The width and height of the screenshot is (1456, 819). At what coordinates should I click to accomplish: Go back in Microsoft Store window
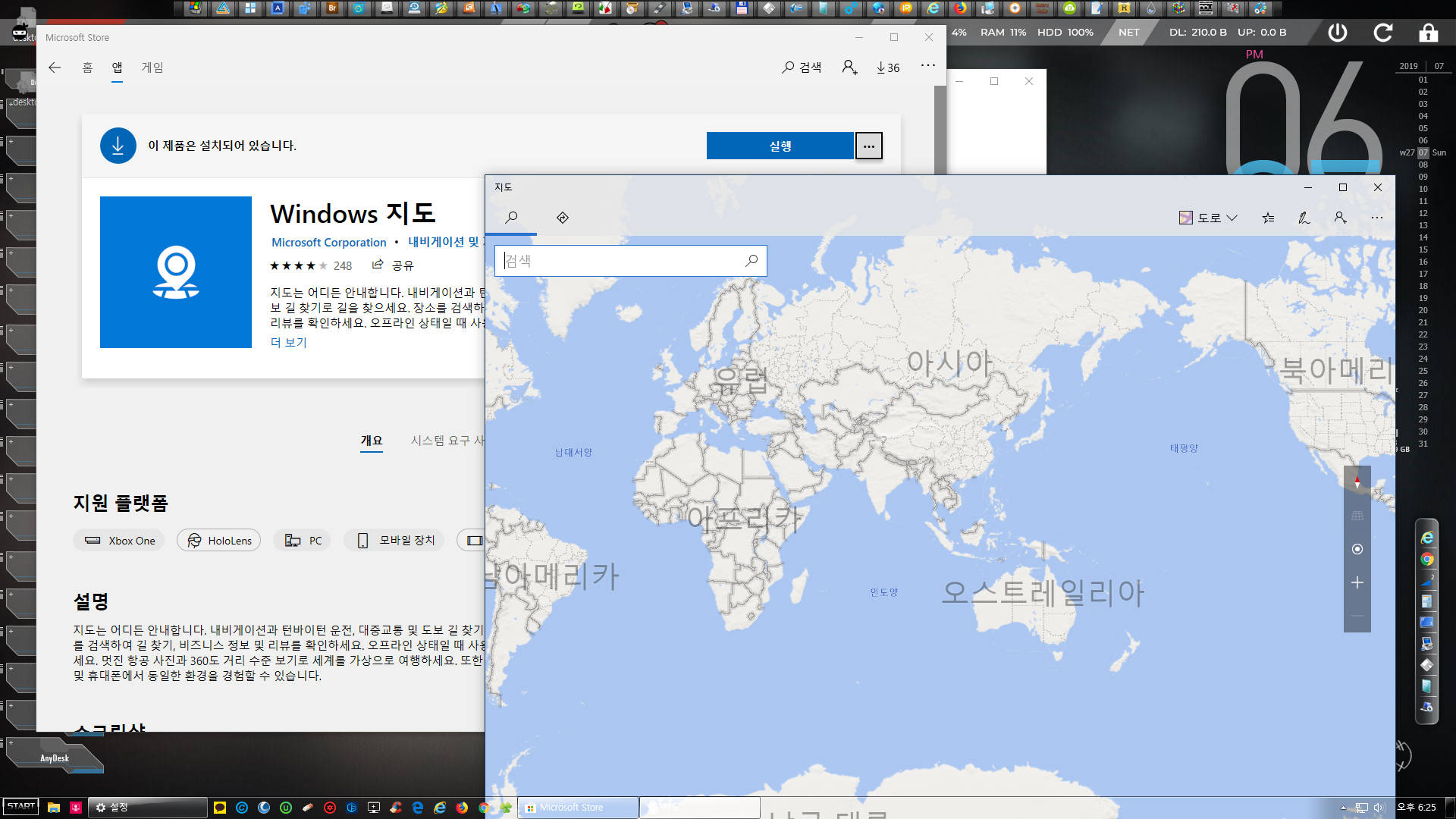point(55,67)
